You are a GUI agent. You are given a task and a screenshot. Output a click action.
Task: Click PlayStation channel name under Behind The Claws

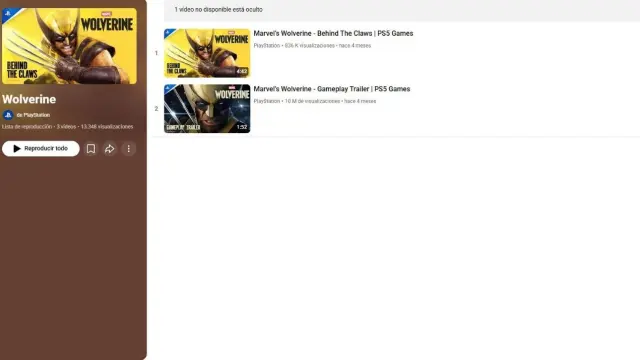(x=267, y=46)
